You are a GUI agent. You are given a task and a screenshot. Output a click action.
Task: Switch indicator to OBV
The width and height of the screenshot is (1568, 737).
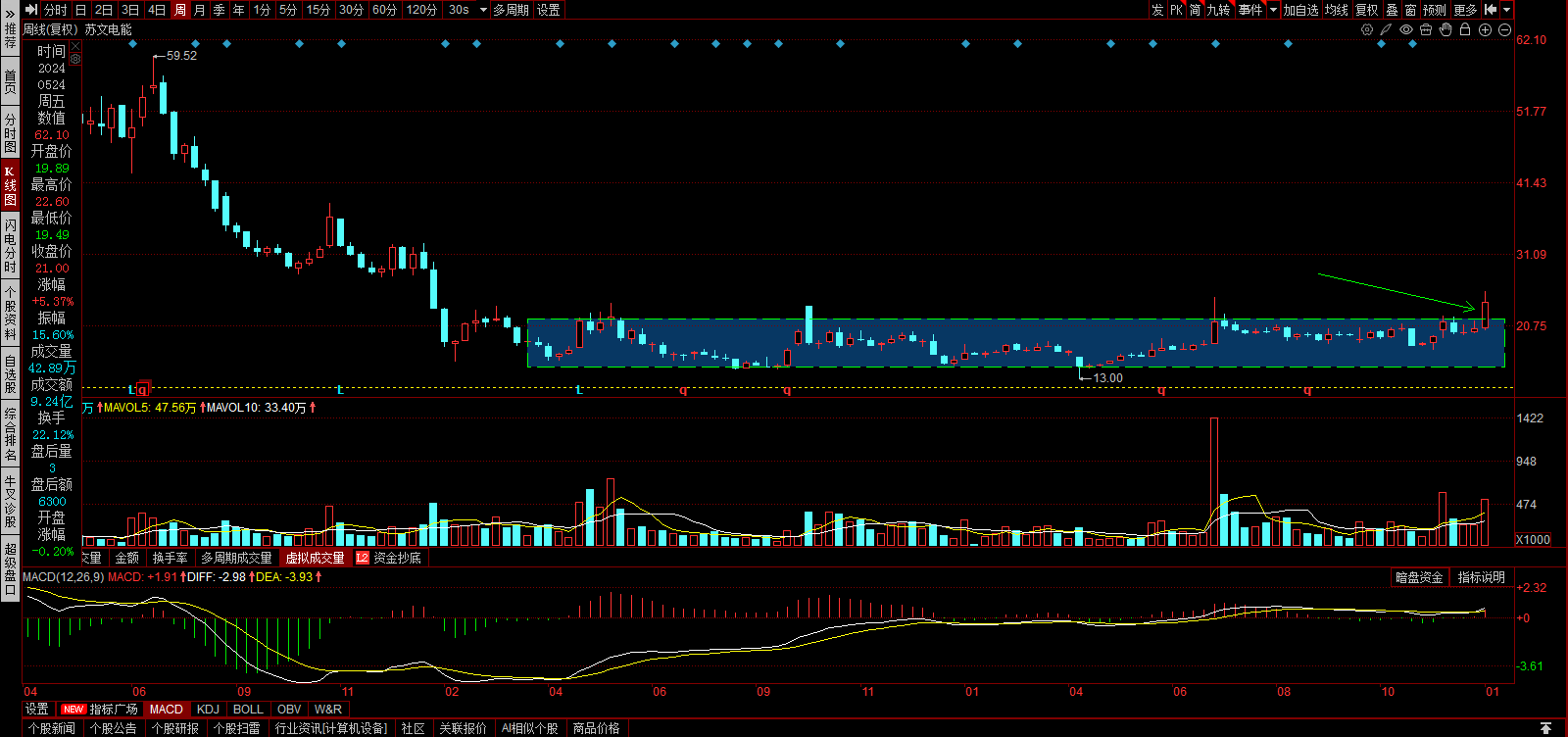(x=289, y=709)
